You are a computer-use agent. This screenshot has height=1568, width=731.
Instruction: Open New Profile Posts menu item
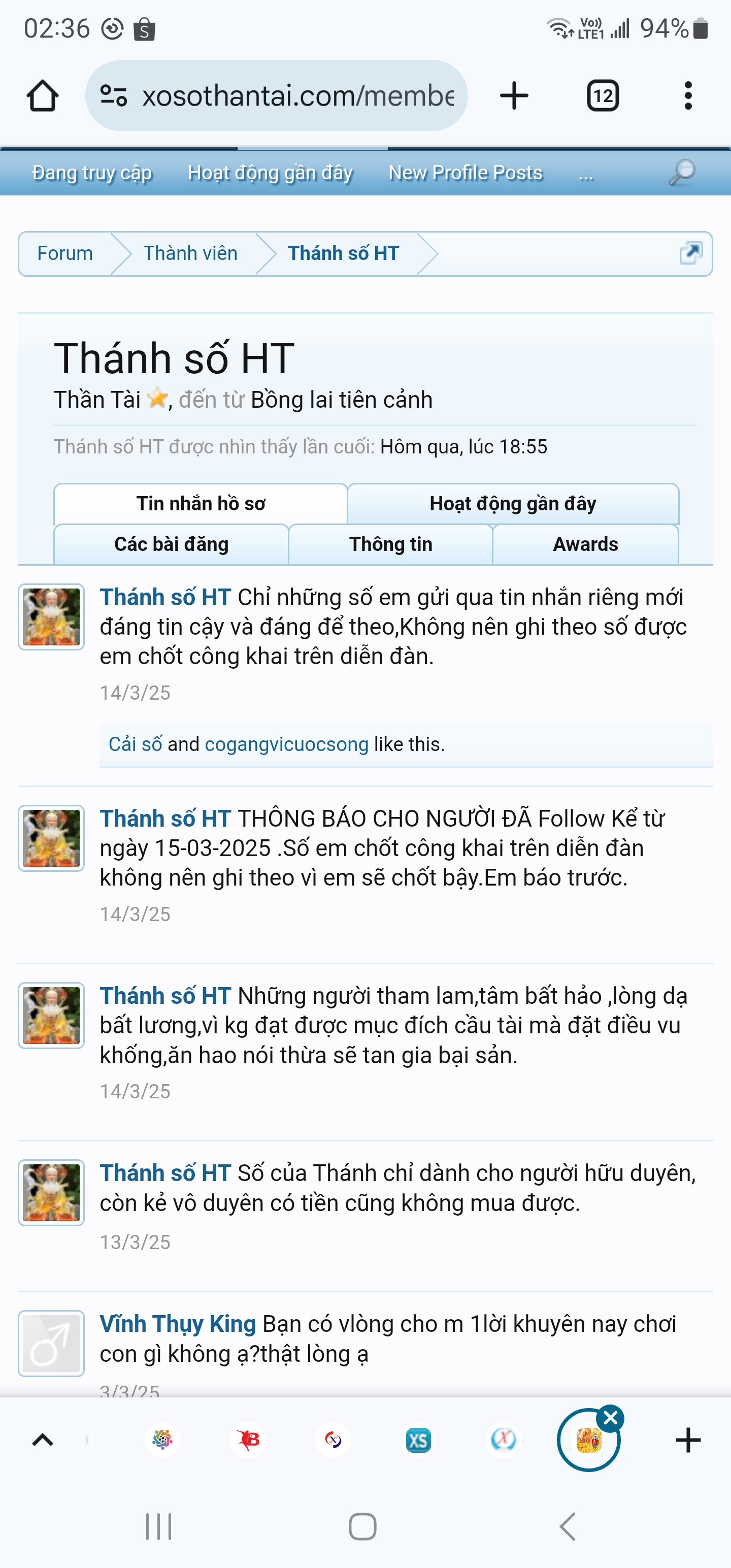tap(465, 173)
